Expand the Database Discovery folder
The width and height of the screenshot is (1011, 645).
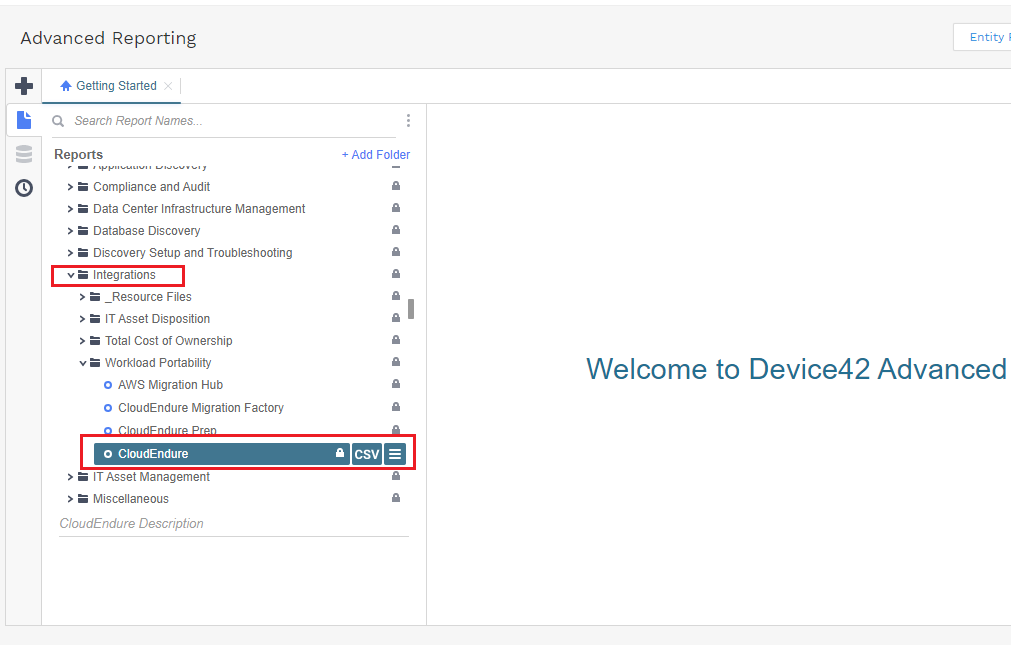click(70, 231)
